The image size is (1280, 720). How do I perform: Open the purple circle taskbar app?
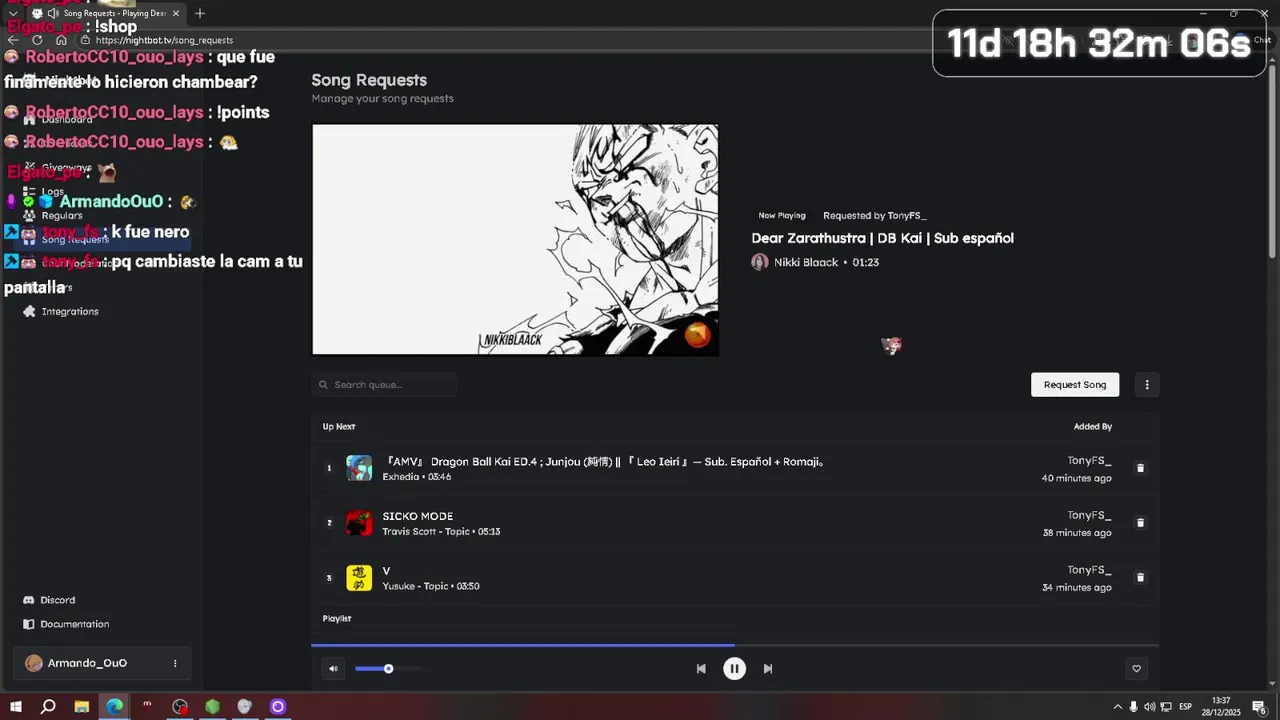[x=278, y=707]
